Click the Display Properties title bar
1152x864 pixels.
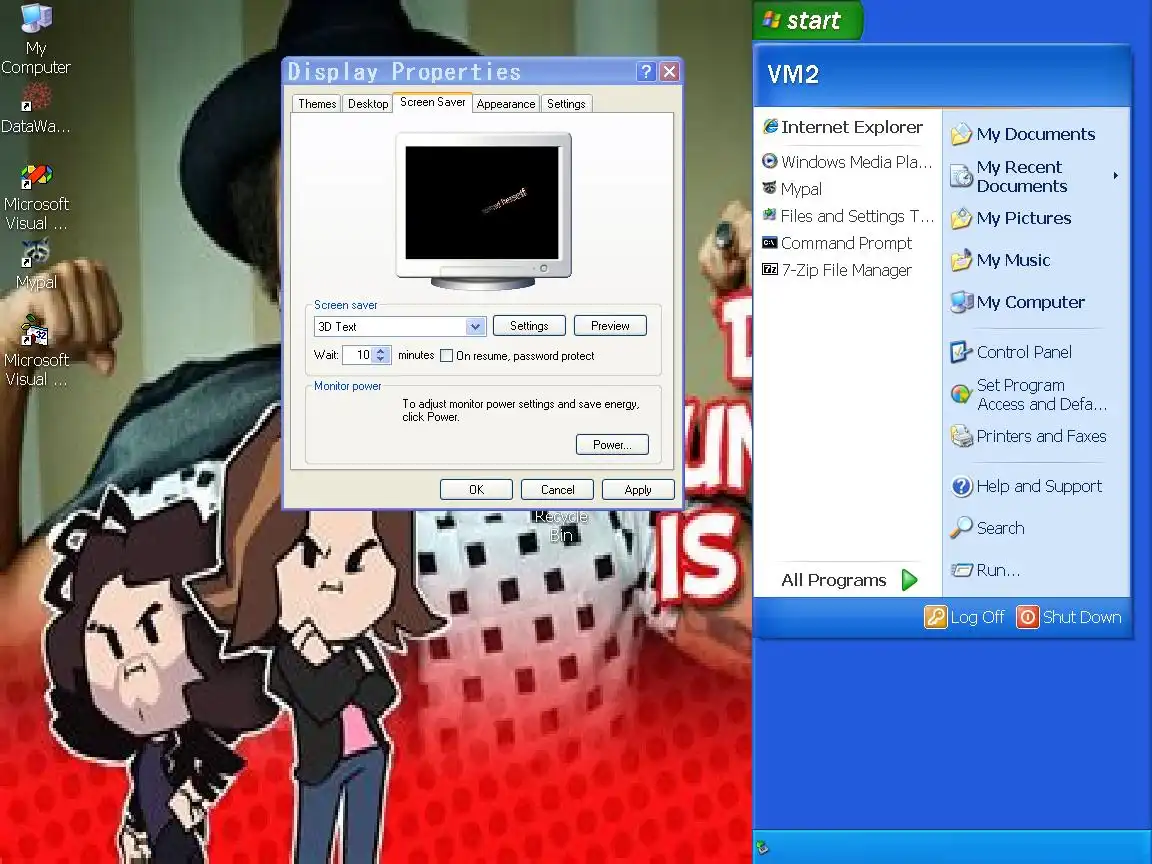[x=459, y=71]
